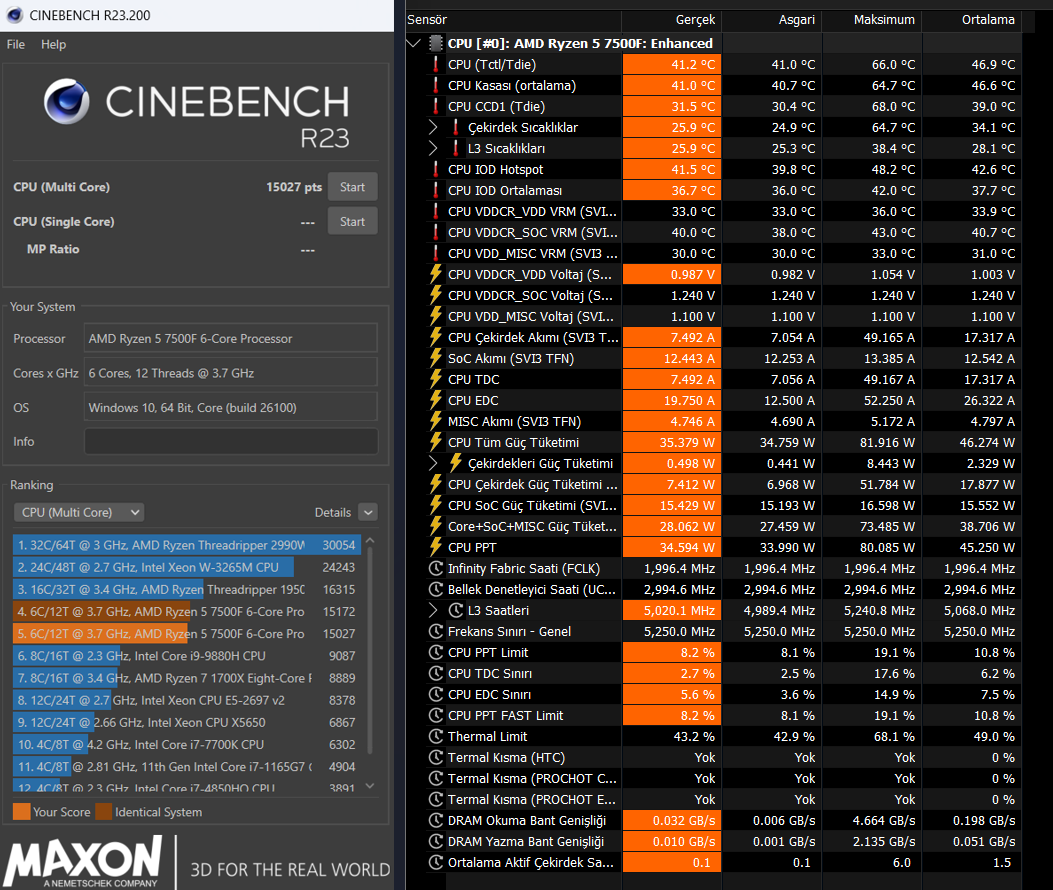Start the CPU Multi Core benchmark

tap(353, 187)
